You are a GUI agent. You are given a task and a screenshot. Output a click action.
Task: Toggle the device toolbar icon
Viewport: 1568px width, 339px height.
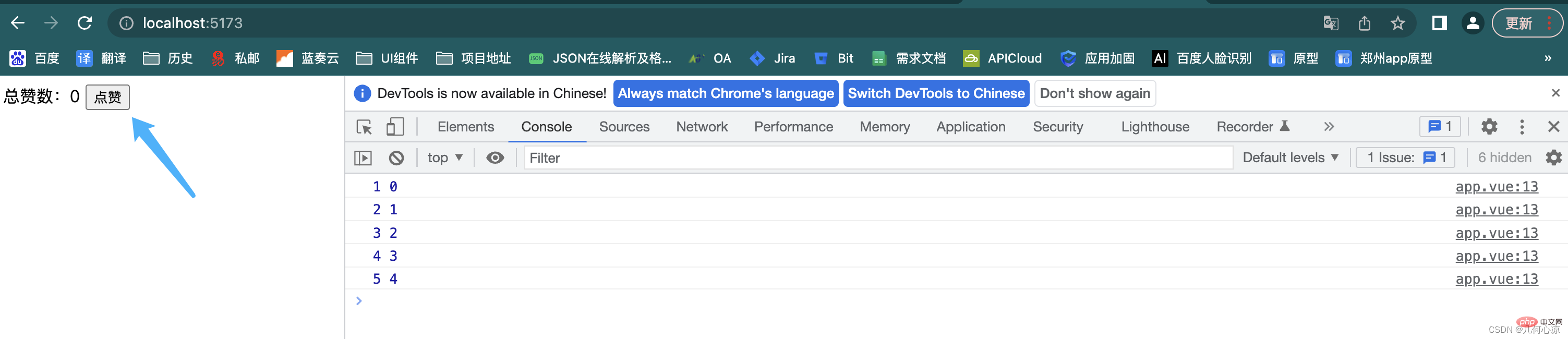pyautogui.click(x=395, y=127)
